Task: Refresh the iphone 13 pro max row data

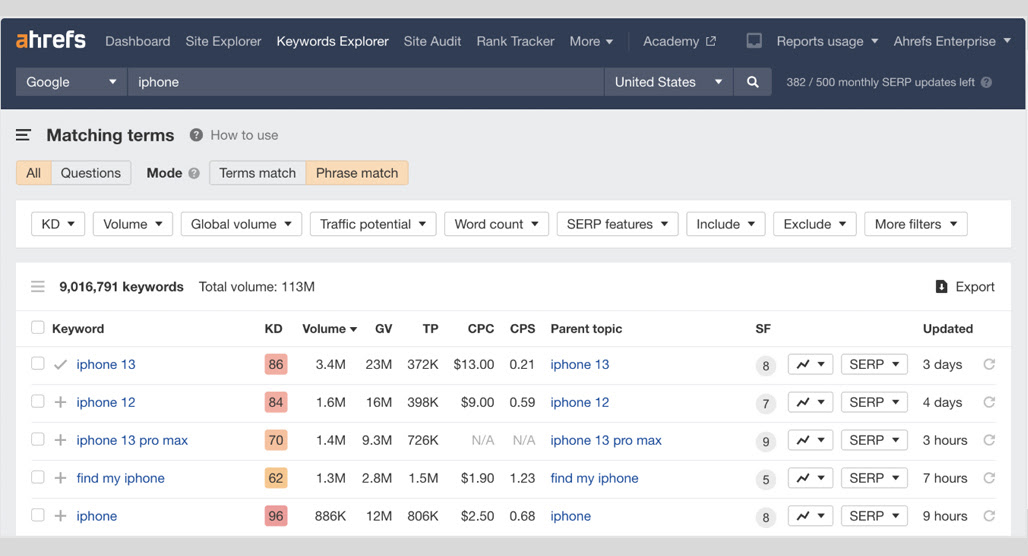Action: [989, 440]
